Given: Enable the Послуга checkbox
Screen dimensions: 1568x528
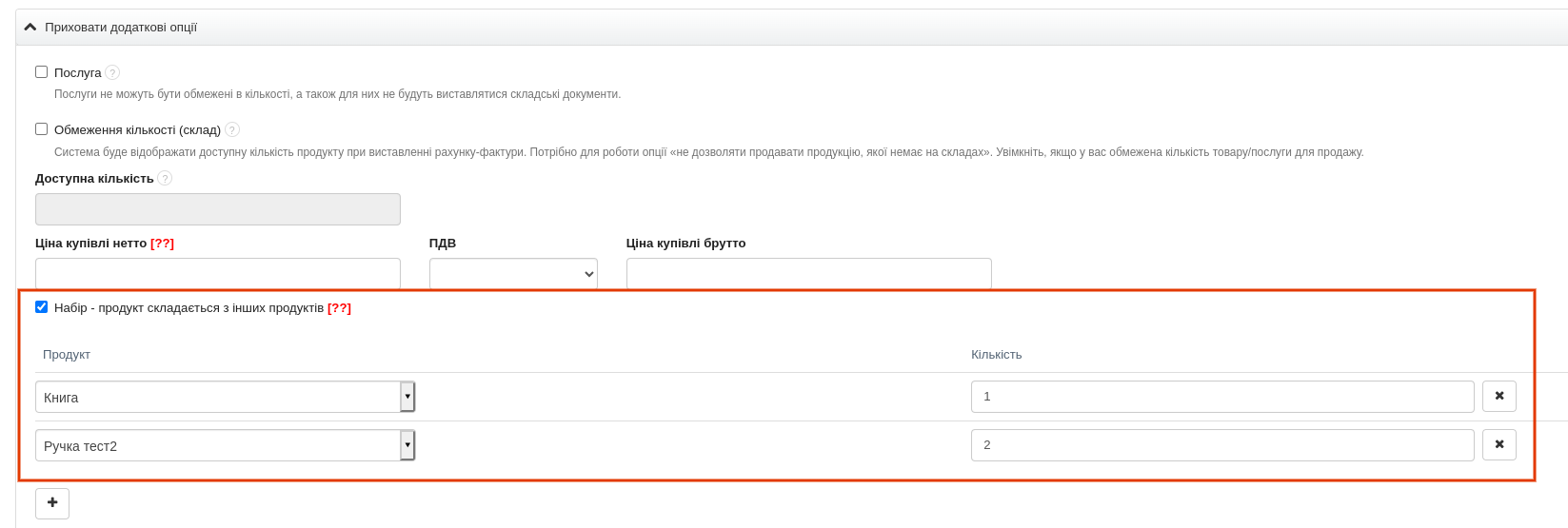Looking at the screenshot, I should click(x=41, y=71).
